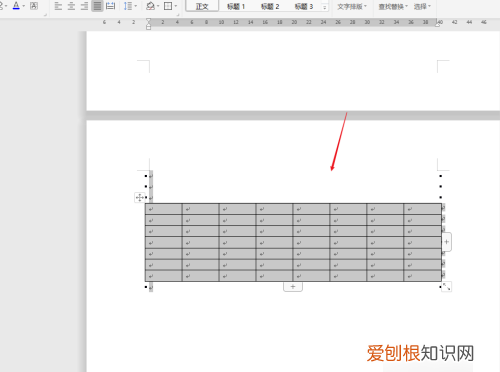Viewport: 500px width, 372px height.
Task: Open the 文字排版 menu
Action: 352,6
